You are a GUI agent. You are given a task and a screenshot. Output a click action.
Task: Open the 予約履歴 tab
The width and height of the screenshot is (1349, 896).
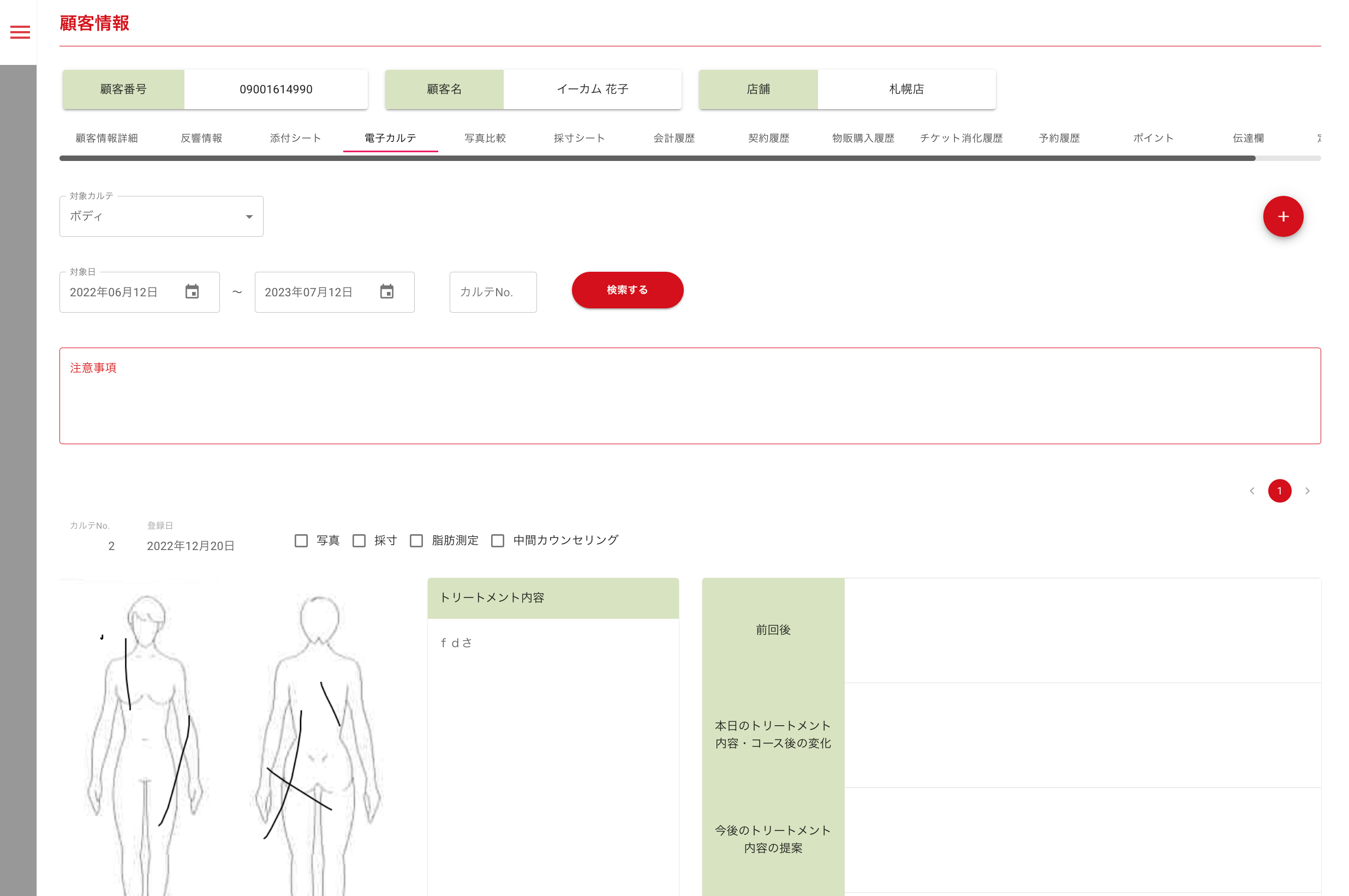pyautogui.click(x=1059, y=138)
